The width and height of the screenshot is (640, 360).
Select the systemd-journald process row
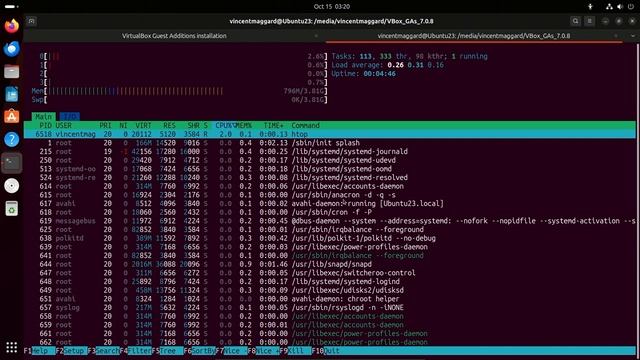329,151
